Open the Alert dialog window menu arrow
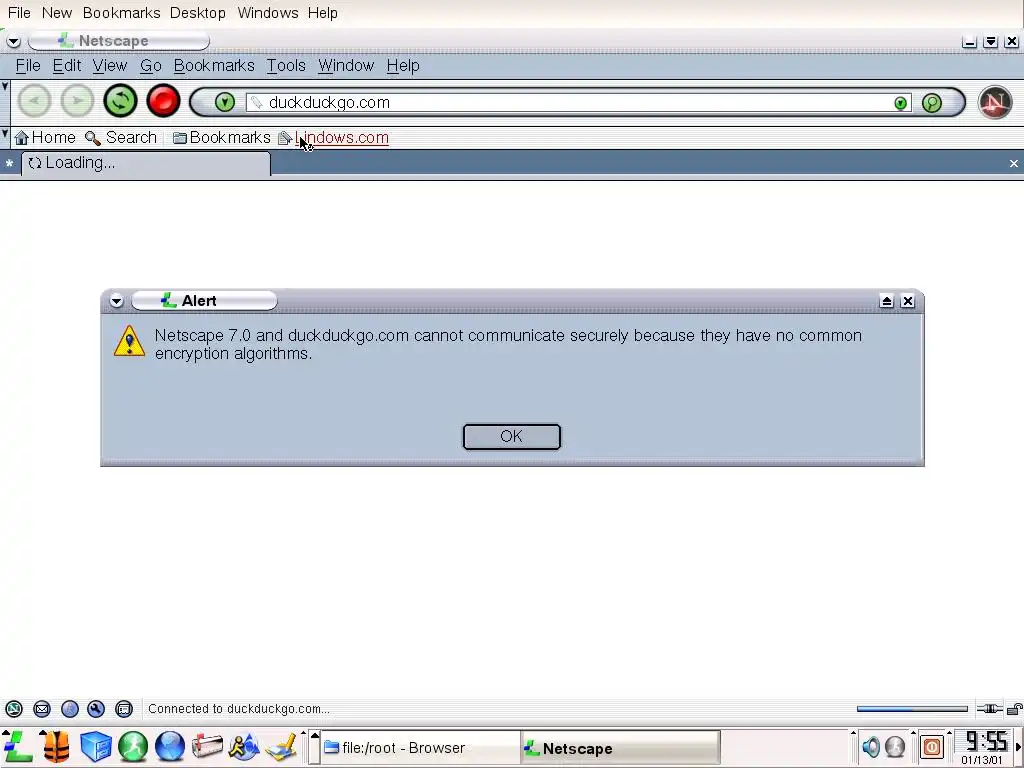Image resolution: width=1024 pixels, height=768 pixels. (116, 301)
